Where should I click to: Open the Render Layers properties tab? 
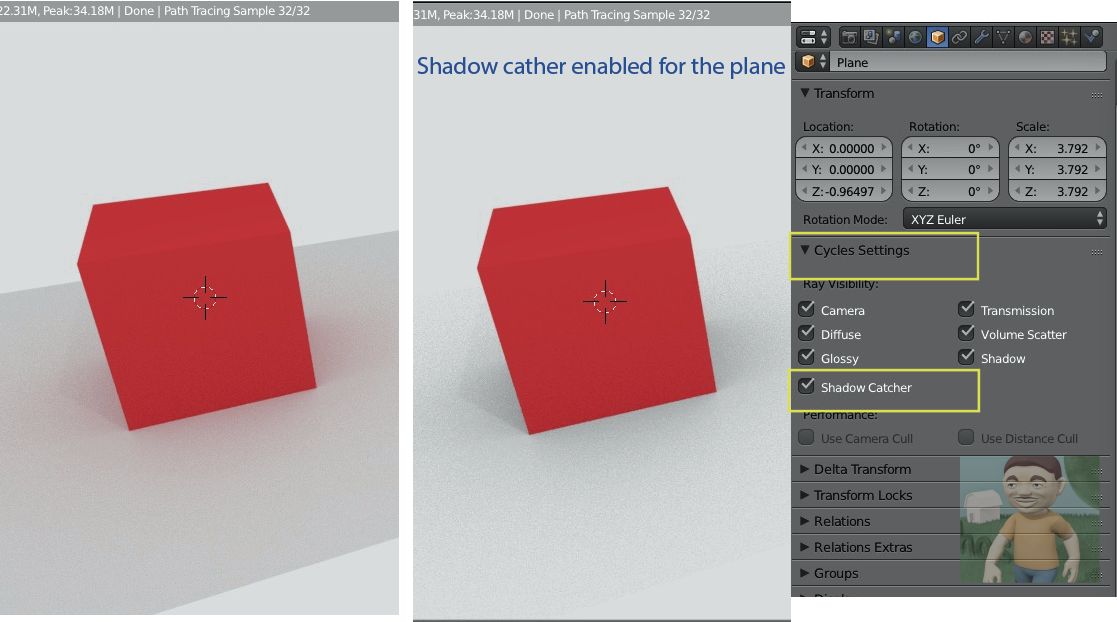pos(871,37)
